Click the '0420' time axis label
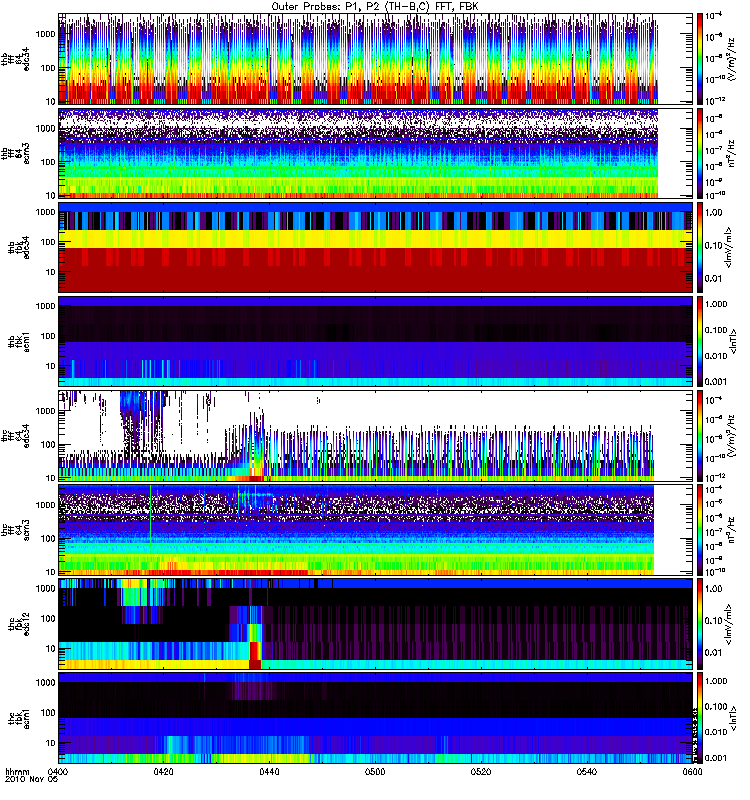Screen dimensions: 750x800 (163, 772)
